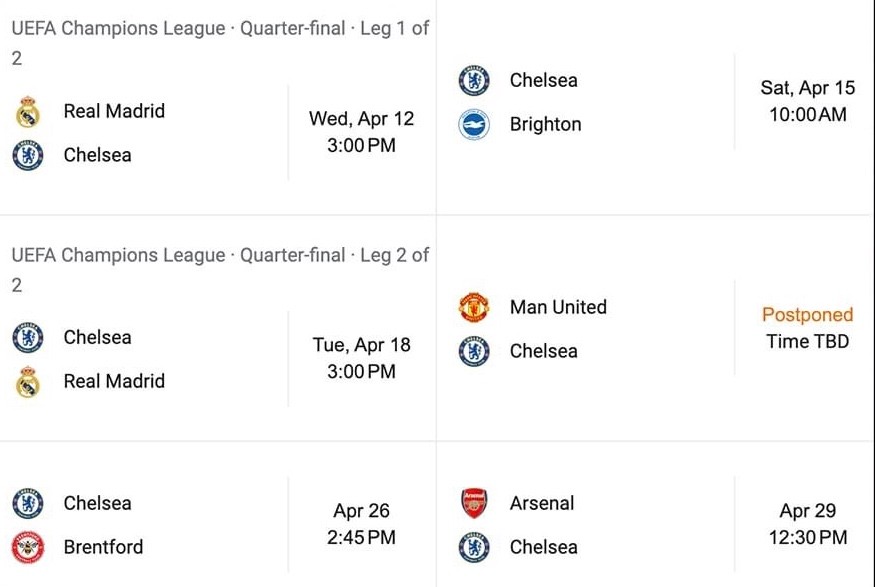Click the Manchester United crest

tap(473, 308)
